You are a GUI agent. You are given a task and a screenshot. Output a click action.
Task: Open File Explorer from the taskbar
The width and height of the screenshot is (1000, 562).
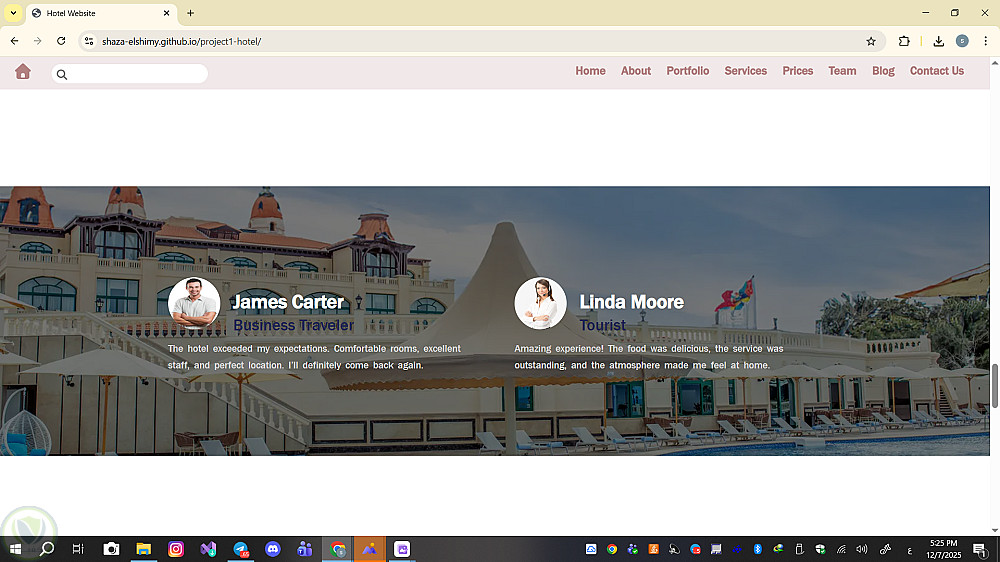point(143,549)
